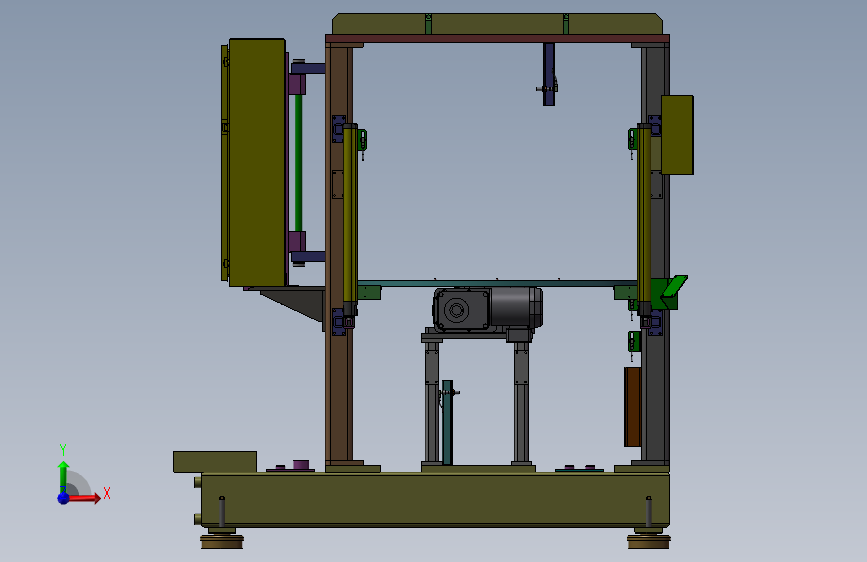Select the bright green angled chute
This screenshot has width=867, height=562.
coord(675,287)
